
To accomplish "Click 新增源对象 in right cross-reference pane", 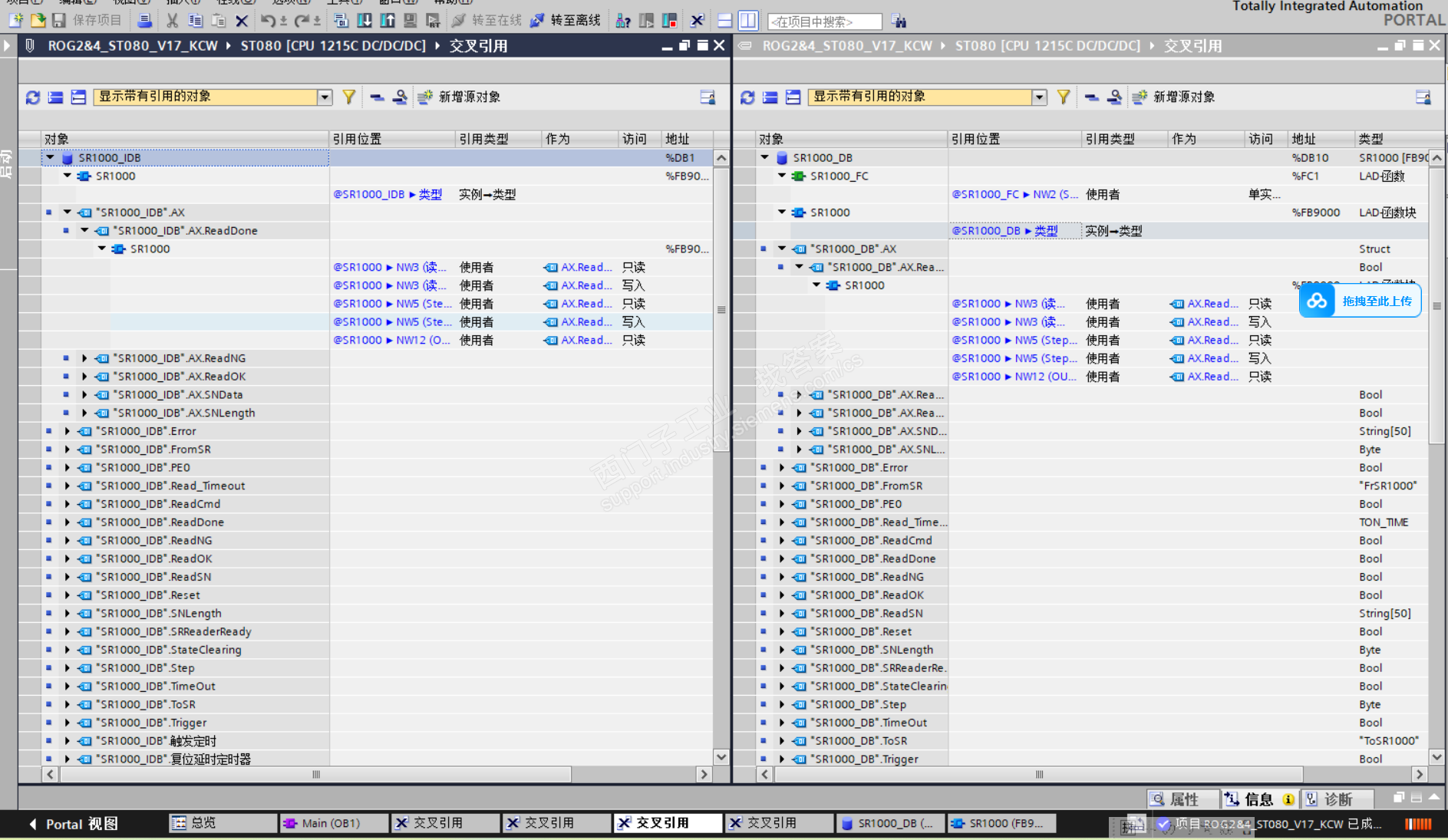I will [x=1174, y=97].
